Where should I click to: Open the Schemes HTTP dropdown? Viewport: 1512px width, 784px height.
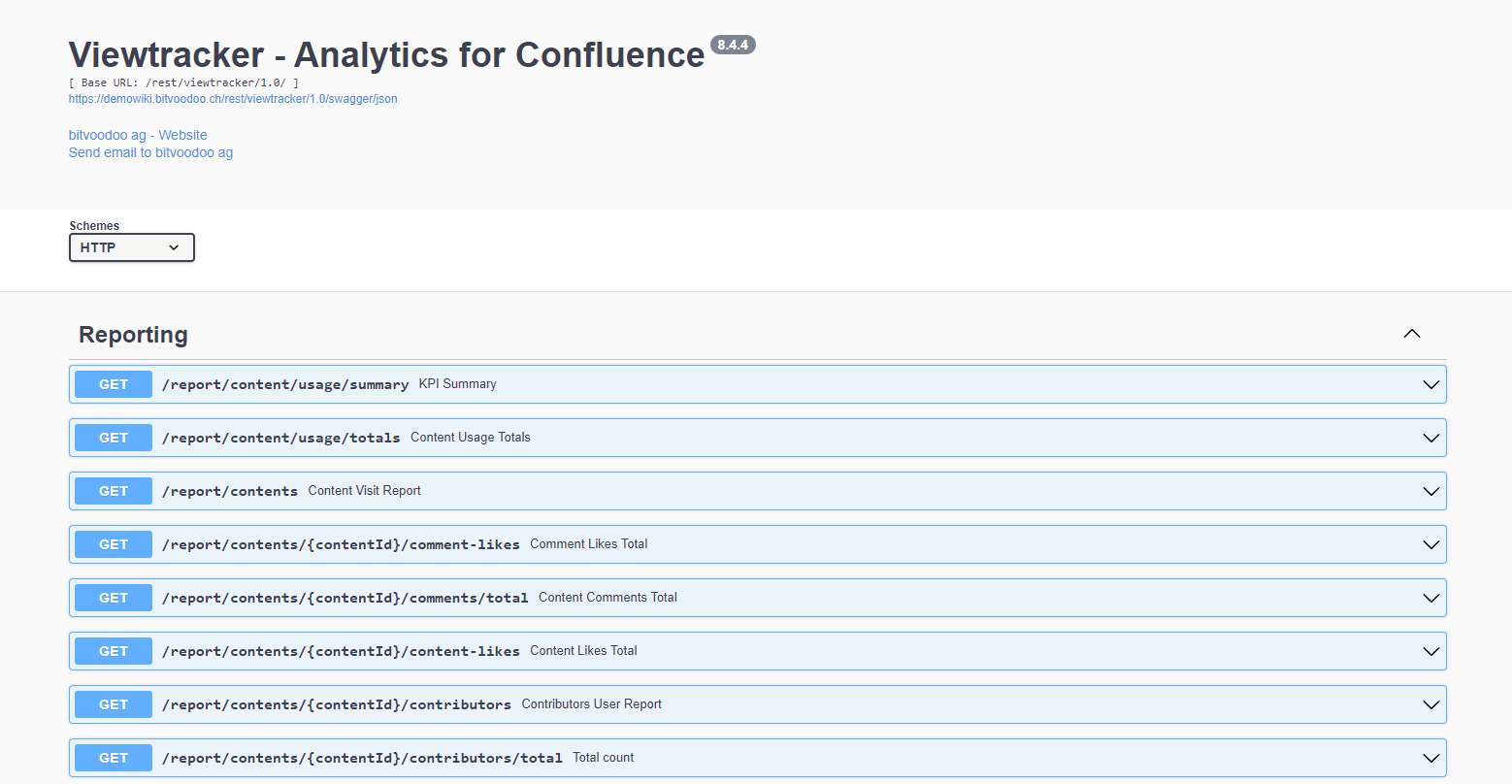click(x=131, y=247)
